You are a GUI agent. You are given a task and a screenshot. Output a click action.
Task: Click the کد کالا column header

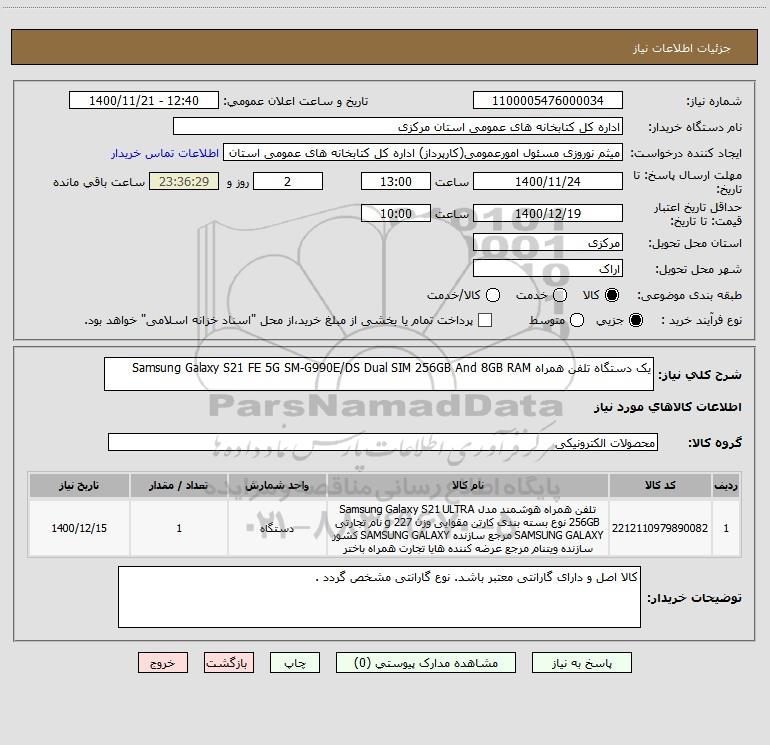[x=660, y=485]
